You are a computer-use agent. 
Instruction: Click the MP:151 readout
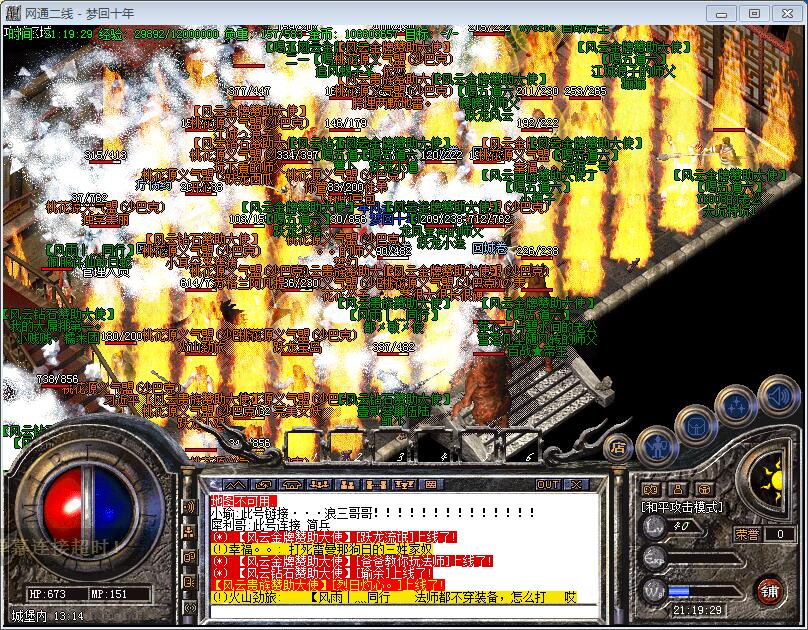[x=109, y=594]
